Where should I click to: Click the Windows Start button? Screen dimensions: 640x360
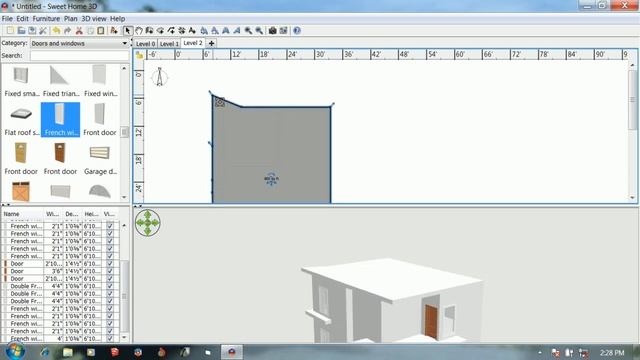click(x=15, y=351)
